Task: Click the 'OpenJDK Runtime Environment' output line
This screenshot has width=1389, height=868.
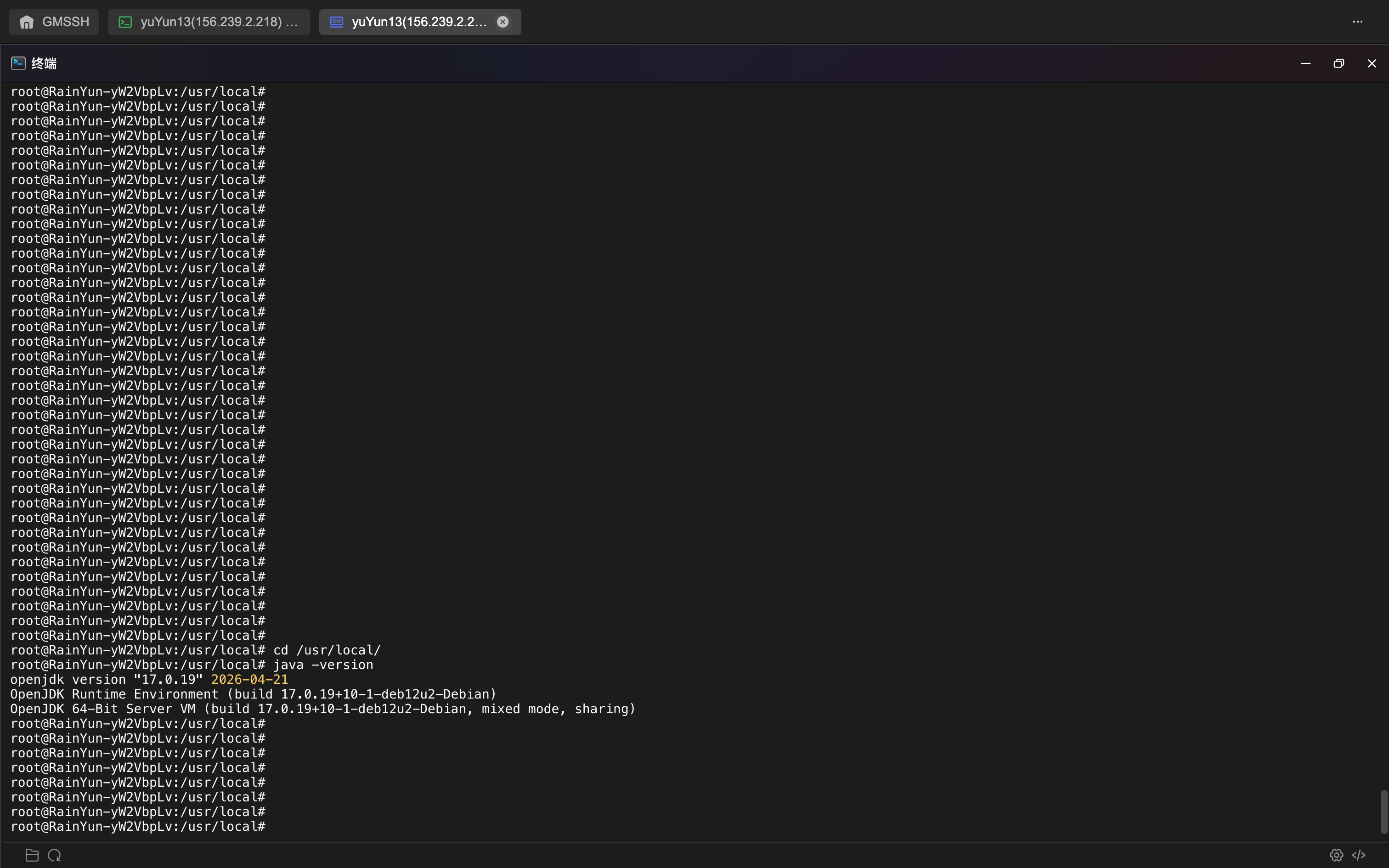Action: 253,694
